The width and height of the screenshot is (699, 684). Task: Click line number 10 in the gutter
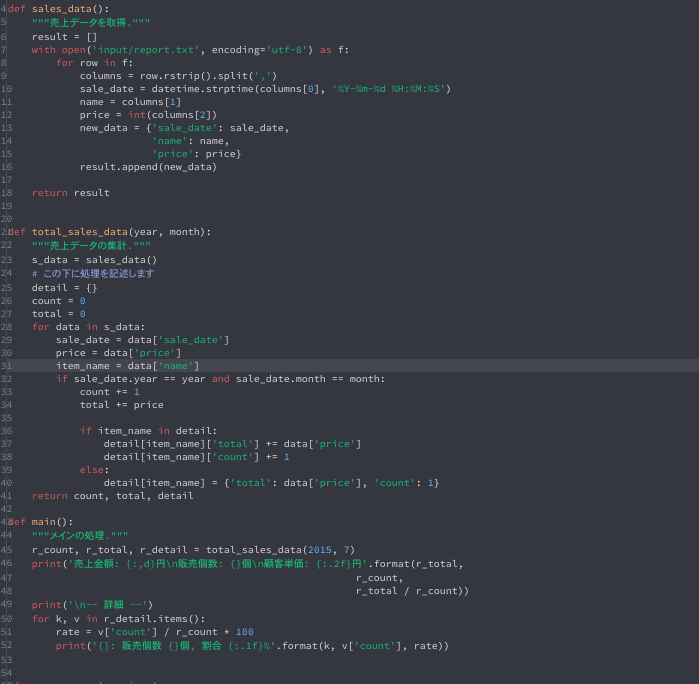6,89
